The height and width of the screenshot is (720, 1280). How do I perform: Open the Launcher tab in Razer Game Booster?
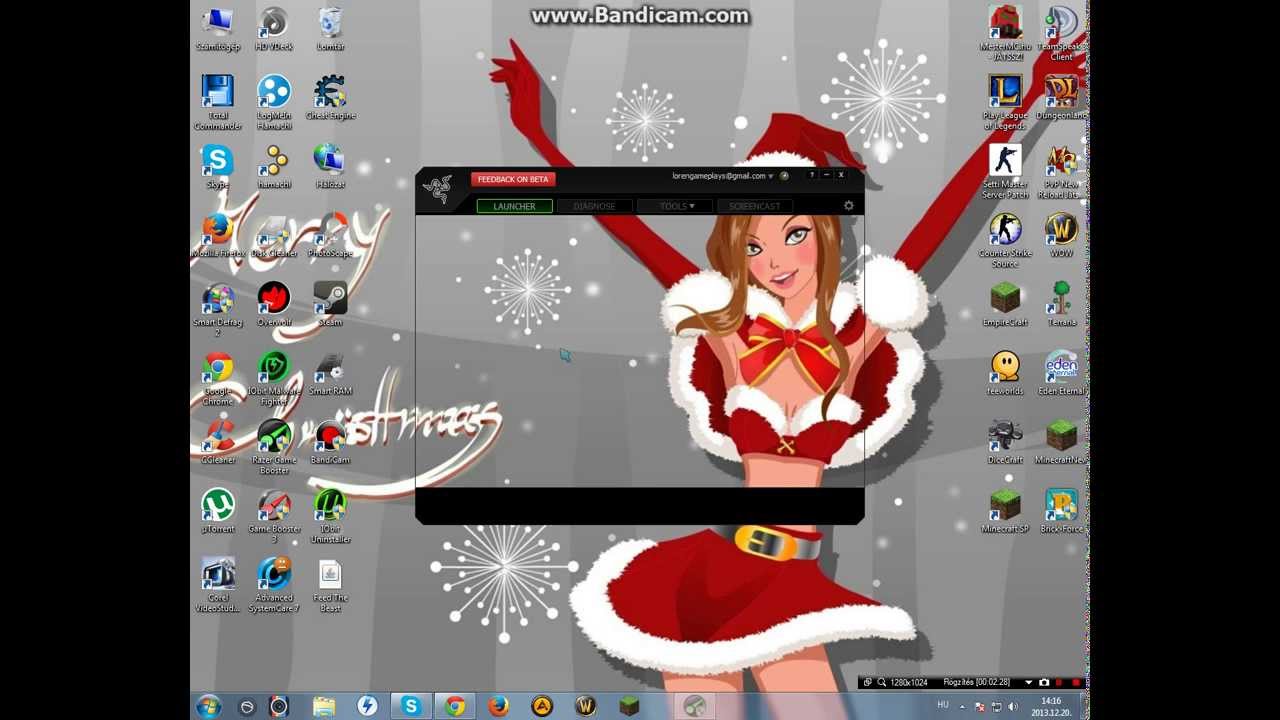[x=514, y=206]
